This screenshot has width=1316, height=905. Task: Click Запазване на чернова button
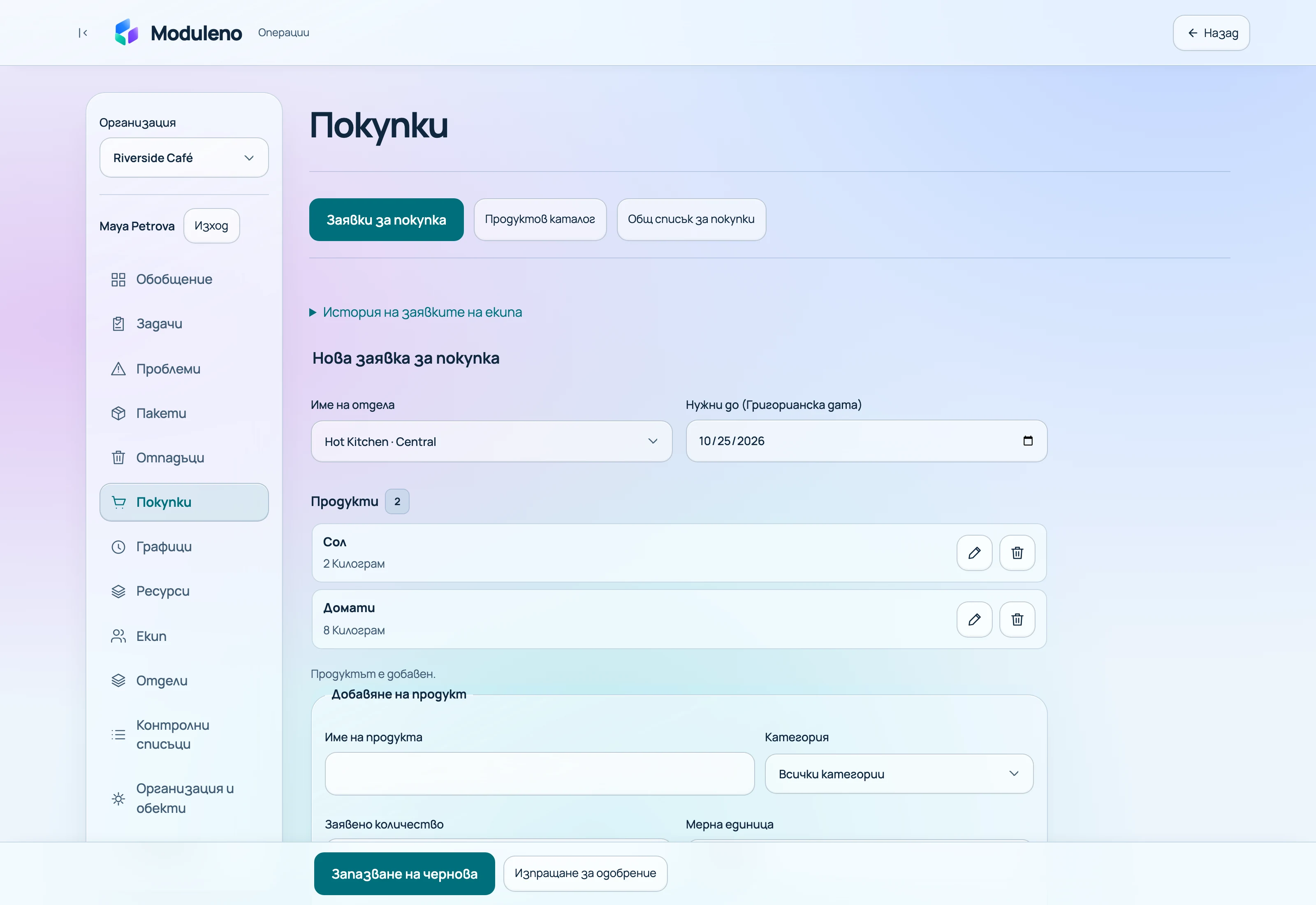[404, 874]
